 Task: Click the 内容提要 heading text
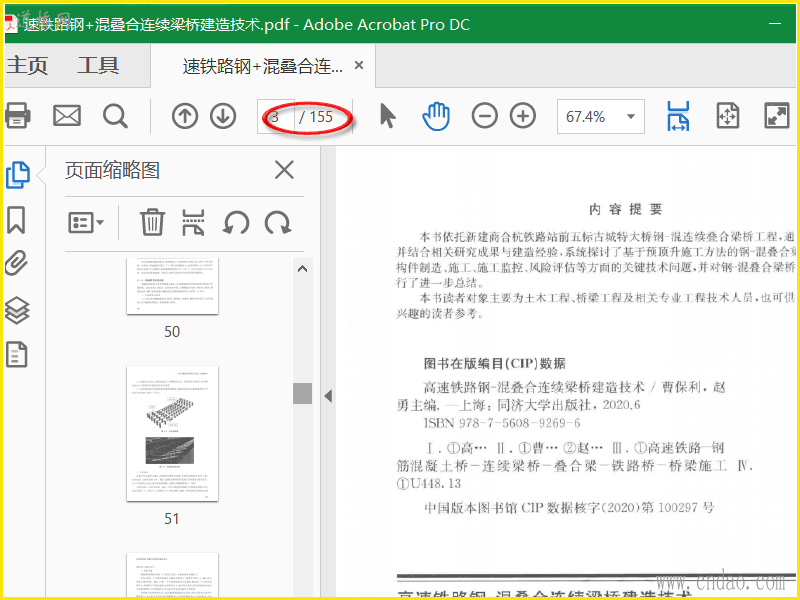[625, 209]
